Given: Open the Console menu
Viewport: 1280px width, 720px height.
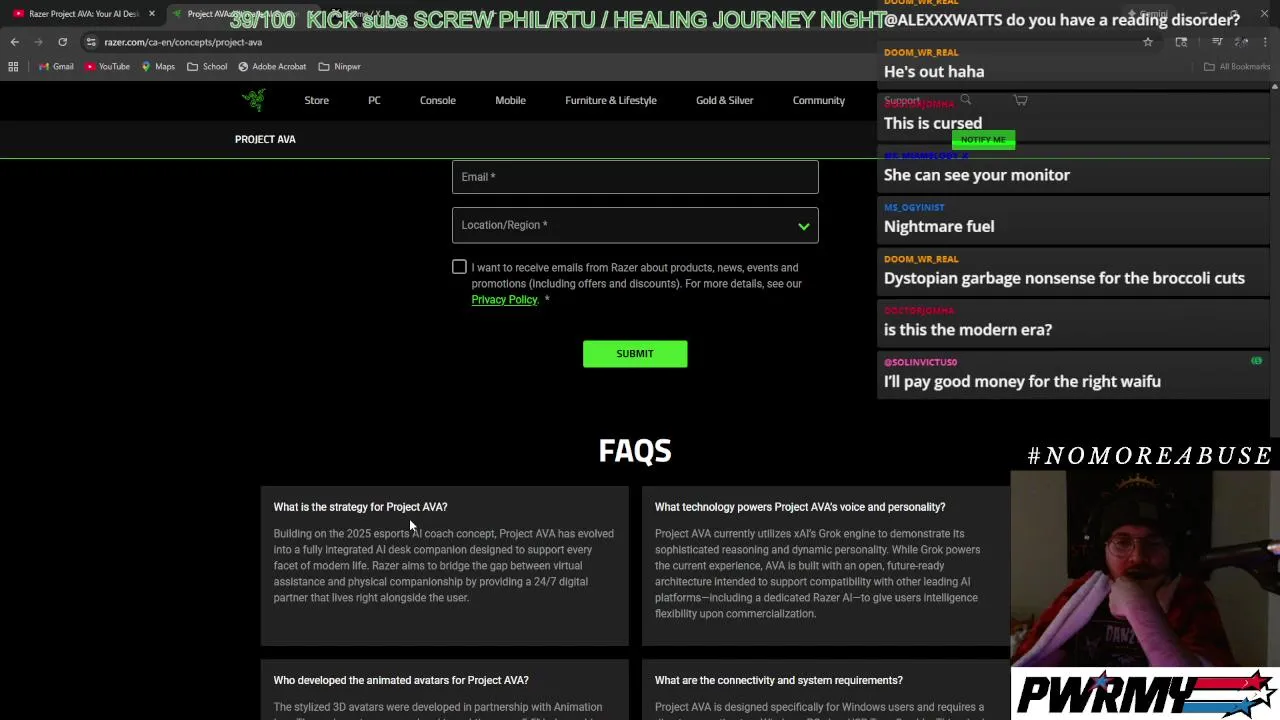Looking at the screenshot, I should tap(437, 100).
